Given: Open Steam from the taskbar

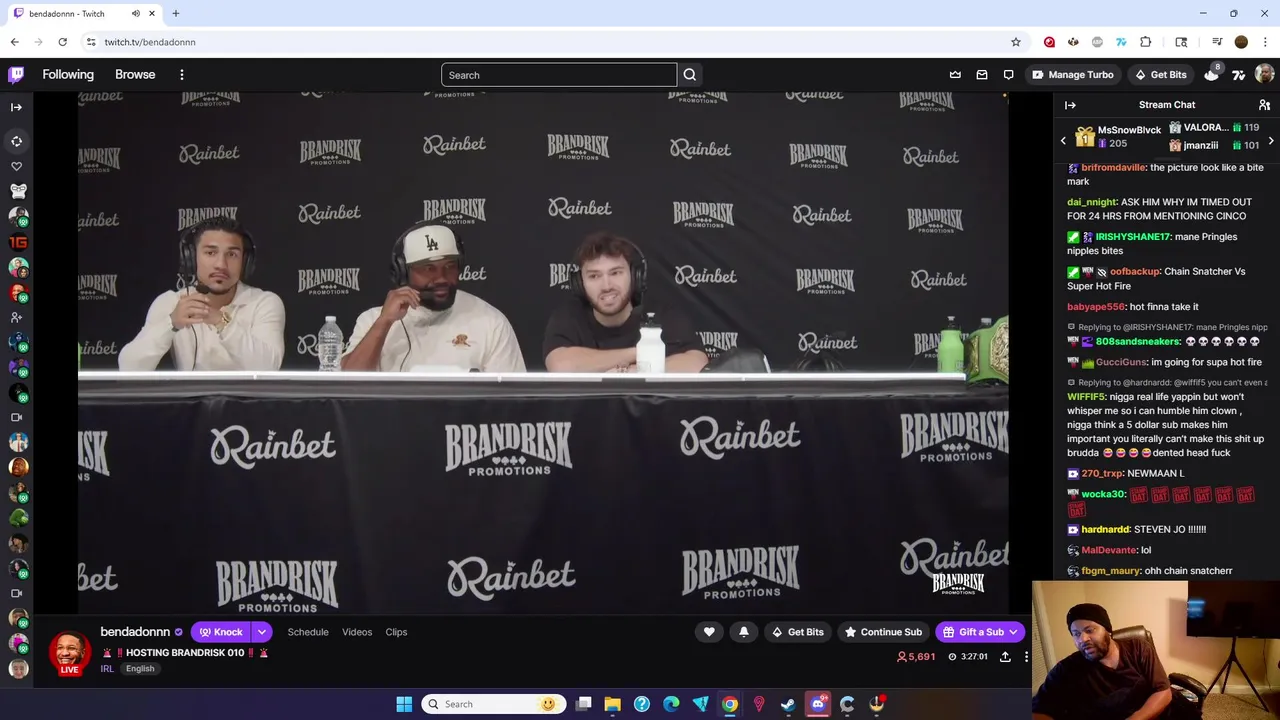Looking at the screenshot, I should click(x=788, y=704).
